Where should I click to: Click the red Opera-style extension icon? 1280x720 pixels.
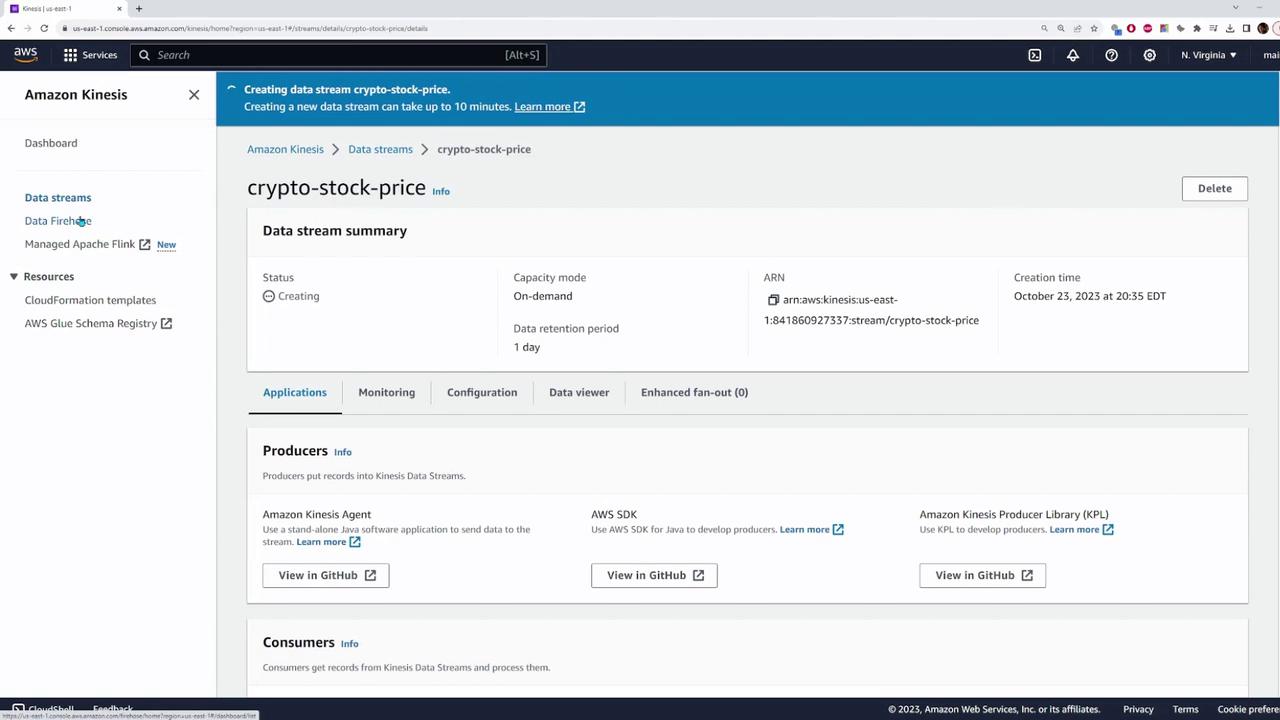(1131, 28)
